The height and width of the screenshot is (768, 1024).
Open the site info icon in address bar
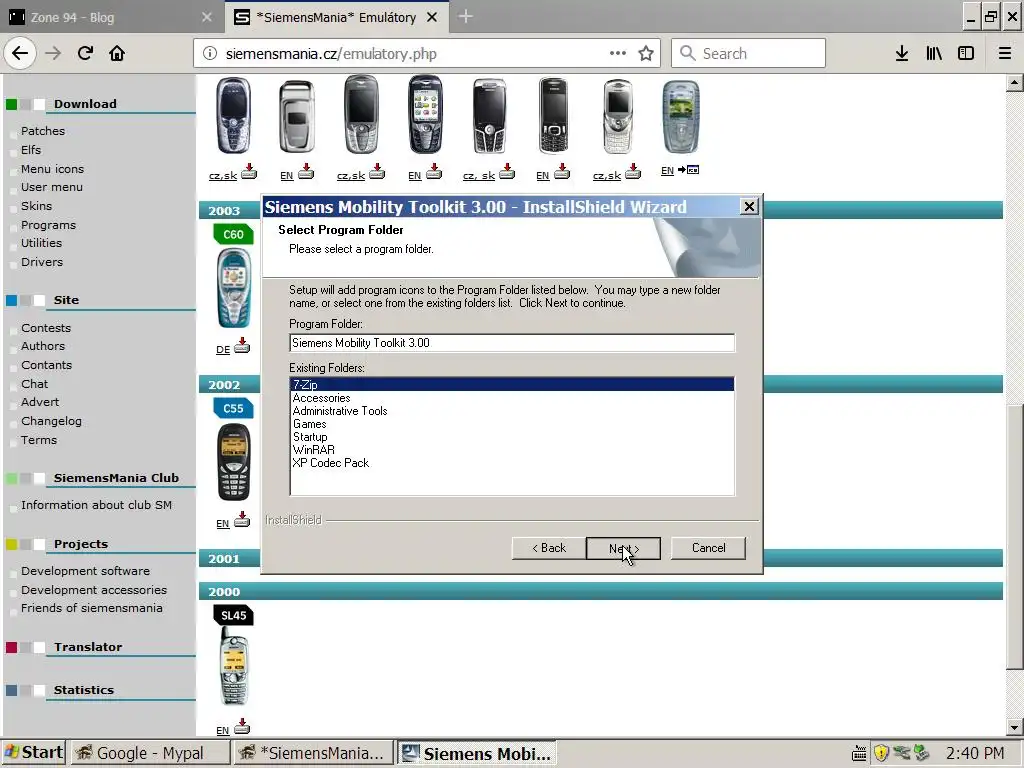tap(210, 54)
